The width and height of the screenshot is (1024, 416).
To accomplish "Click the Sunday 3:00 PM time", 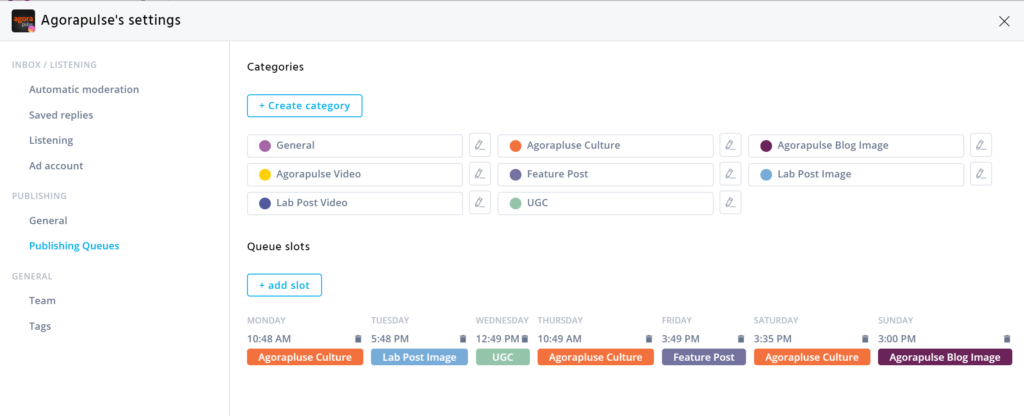I will (897, 339).
